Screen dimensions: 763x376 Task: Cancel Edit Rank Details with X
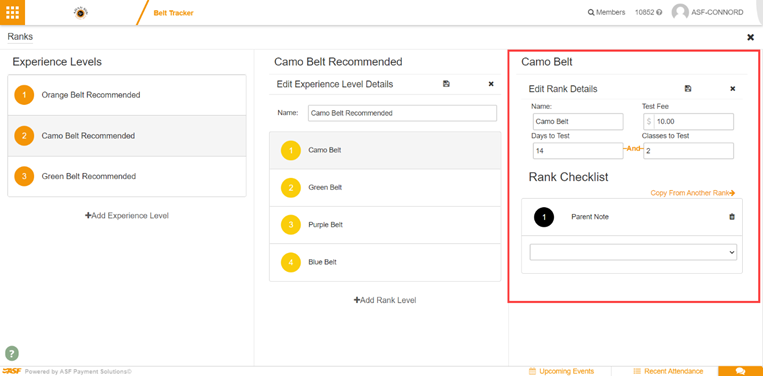point(733,89)
